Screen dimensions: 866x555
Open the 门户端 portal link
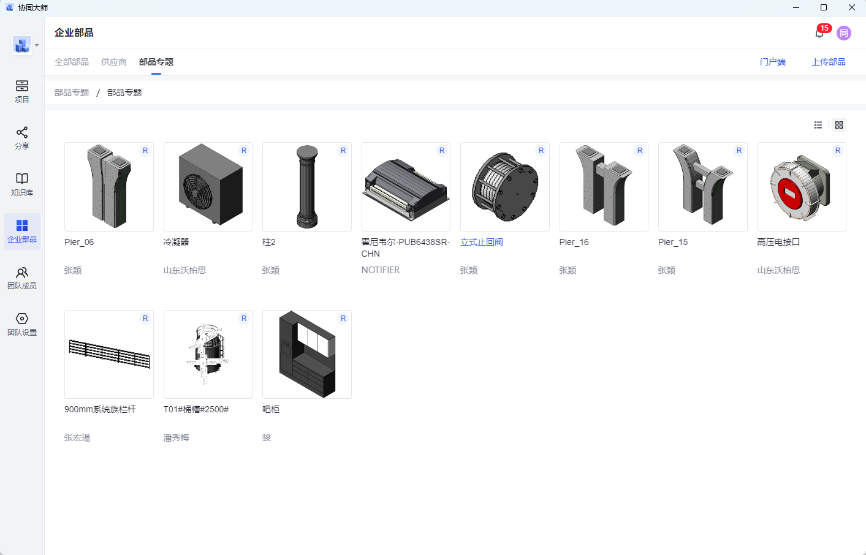[x=772, y=62]
